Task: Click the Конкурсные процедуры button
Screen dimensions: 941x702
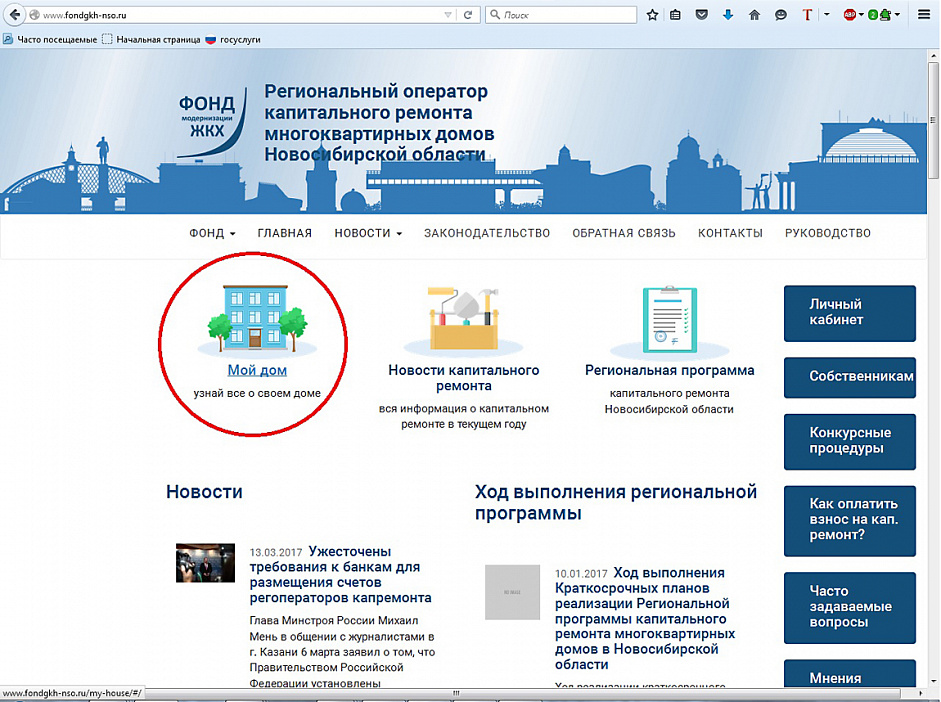Action: [x=850, y=442]
